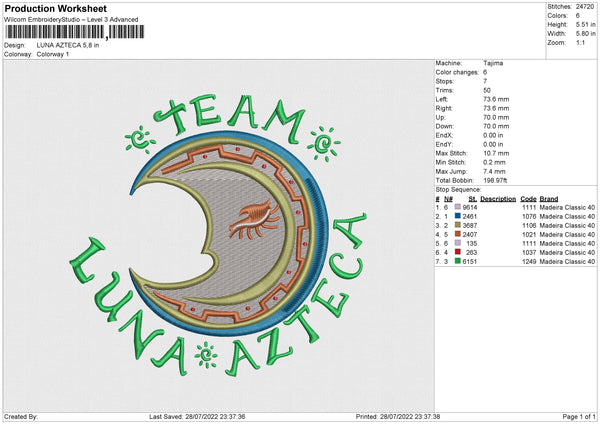Click the LUNA AZTECA embroidery design preview

218,235
